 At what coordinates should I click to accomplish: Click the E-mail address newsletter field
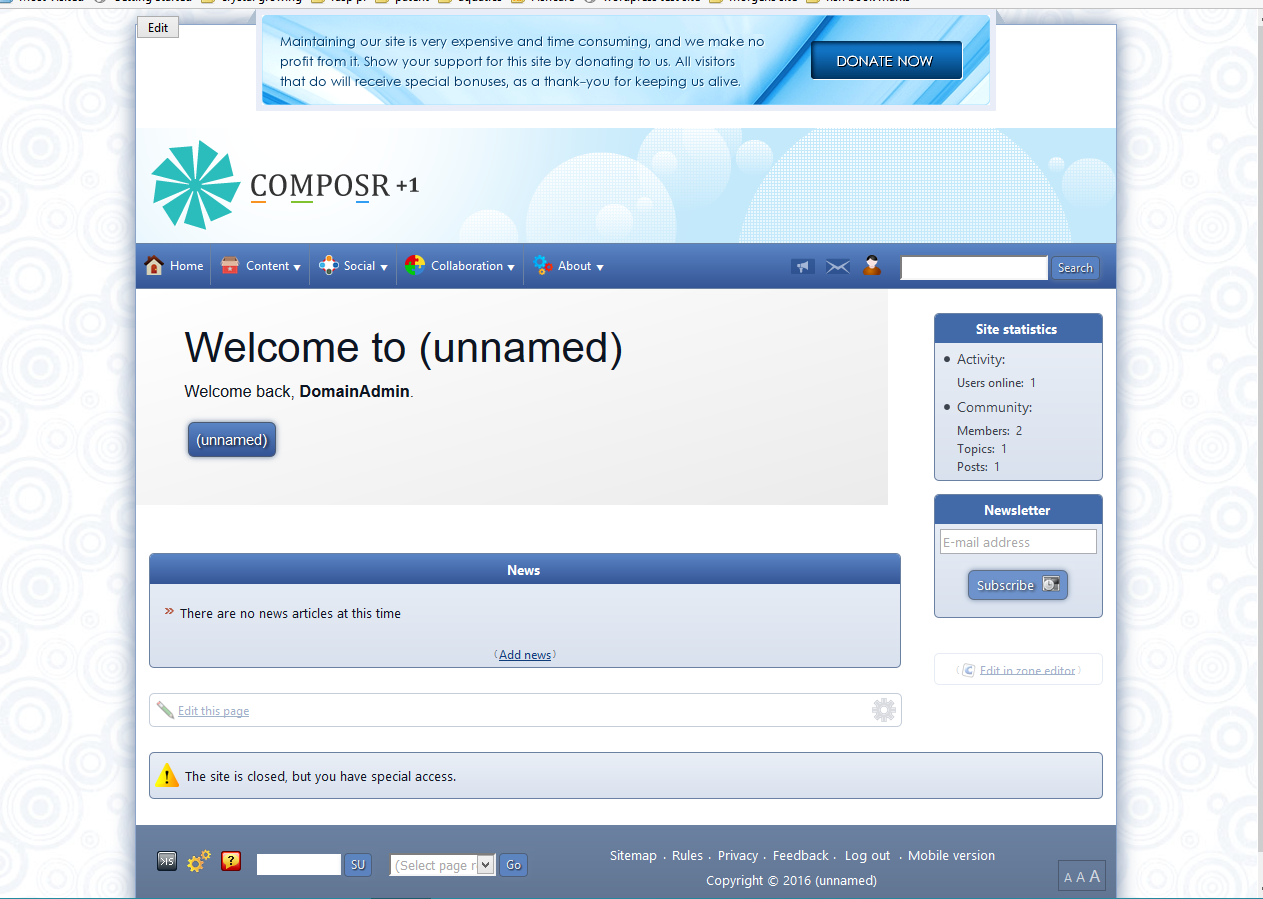coord(1017,542)
